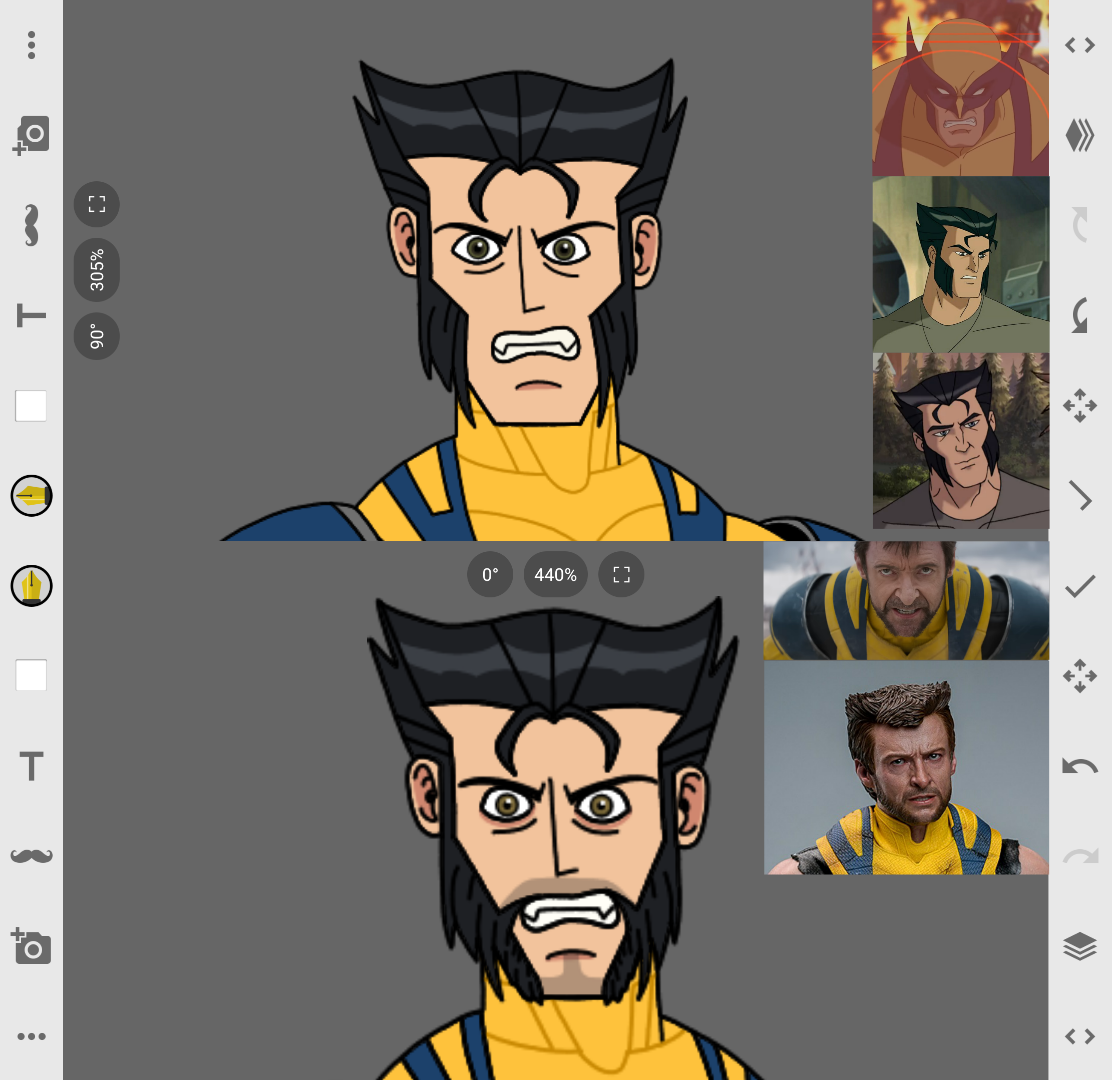Select the upright T text tool
The width and height of the screenshot is (1112, 1080).
[31, 766]
